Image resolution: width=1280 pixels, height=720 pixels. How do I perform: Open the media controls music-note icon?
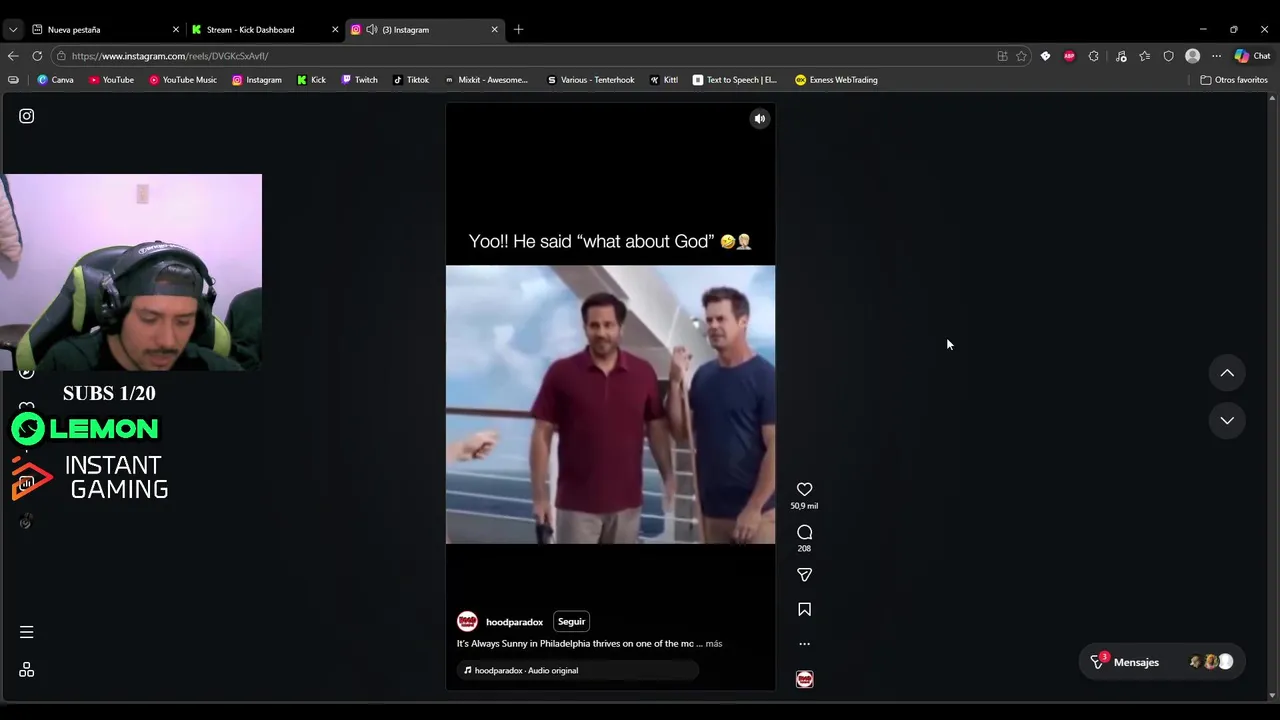point(1121,56)
